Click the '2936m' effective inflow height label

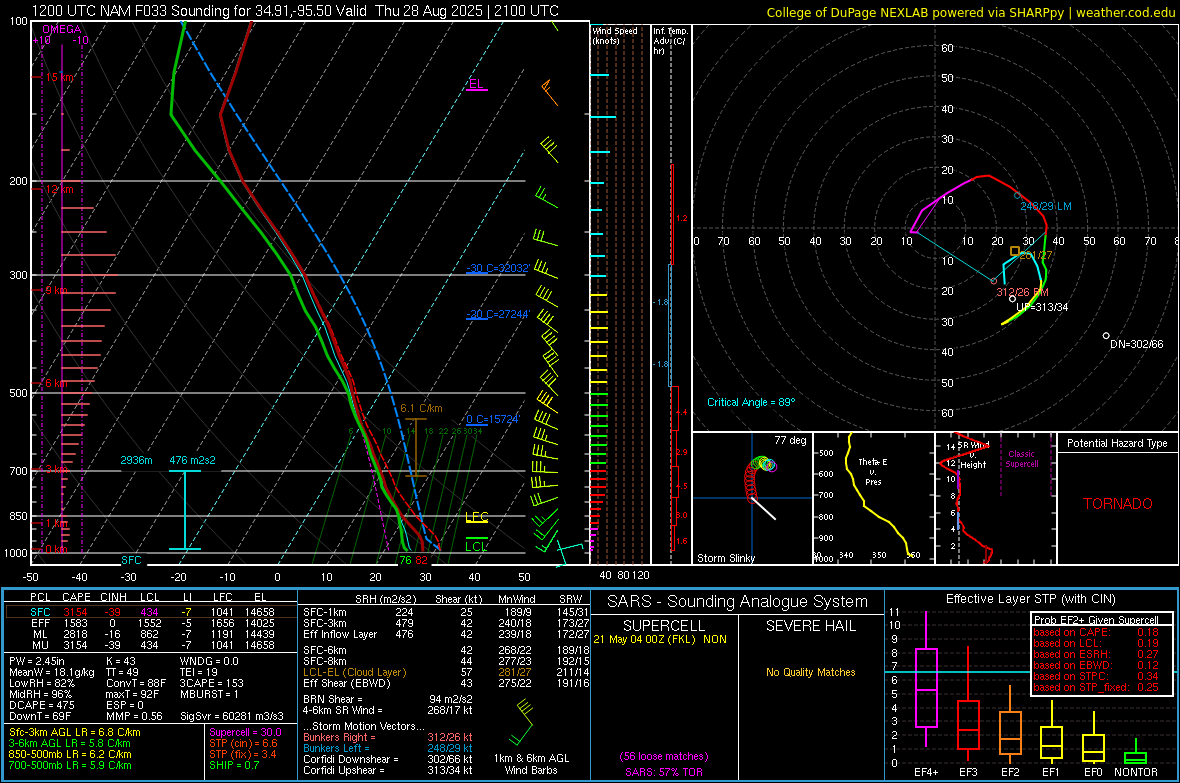[x=136, y=460]
